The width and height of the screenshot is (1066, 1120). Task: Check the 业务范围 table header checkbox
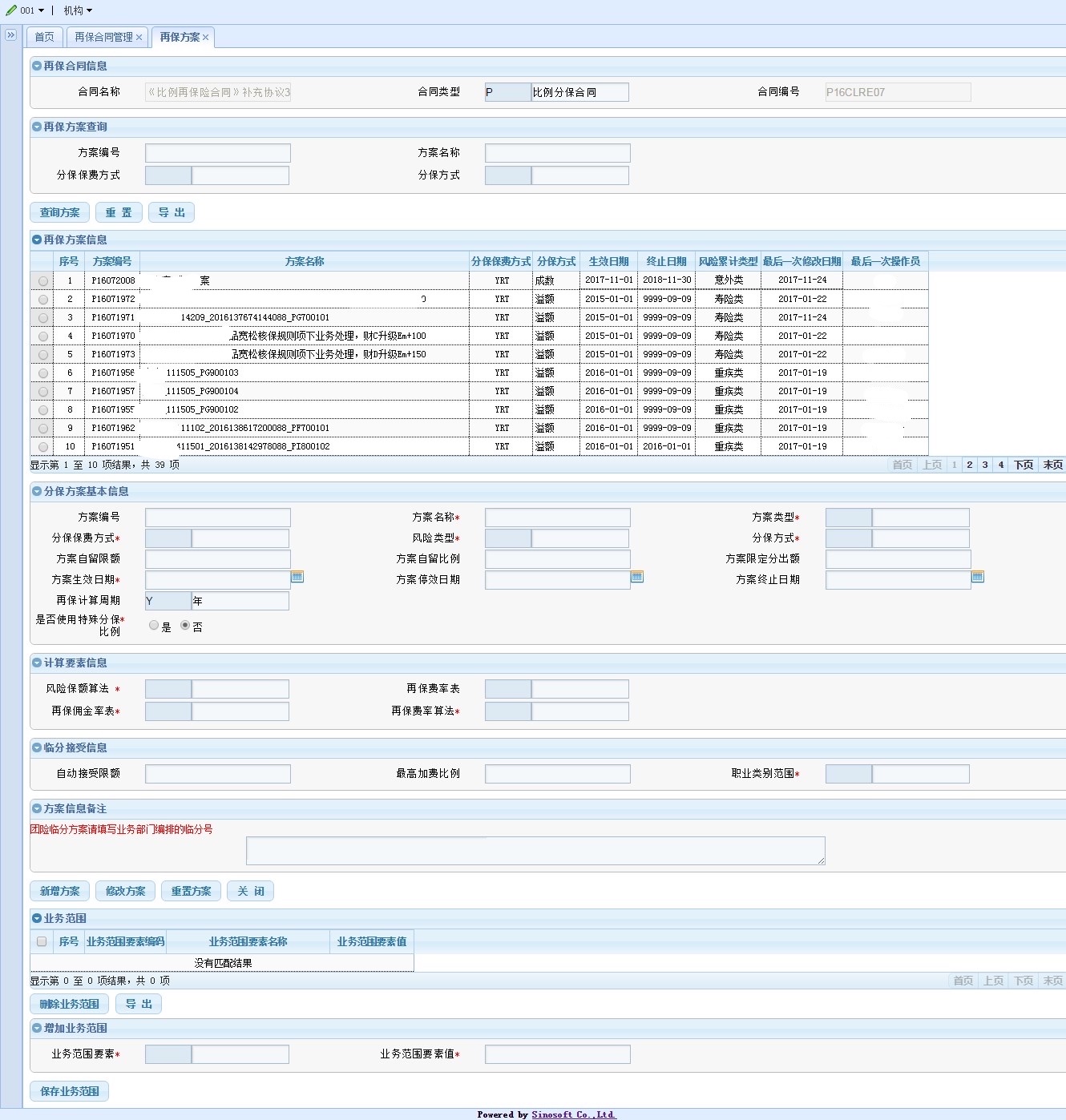[42, 941]
